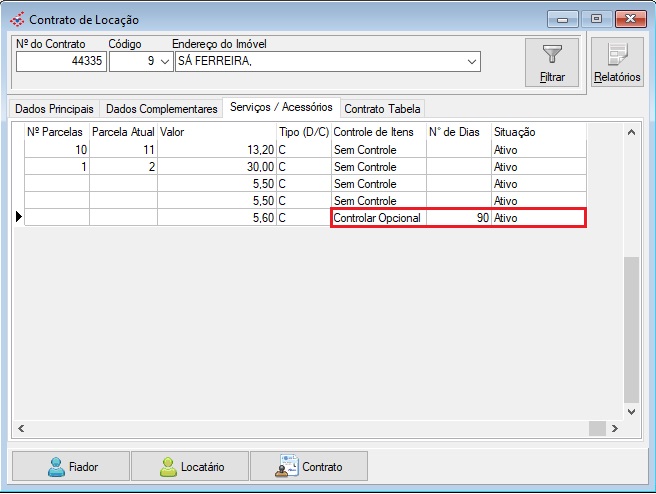Select the Controlar Opcional cell
656x494 pixels.
378,217
